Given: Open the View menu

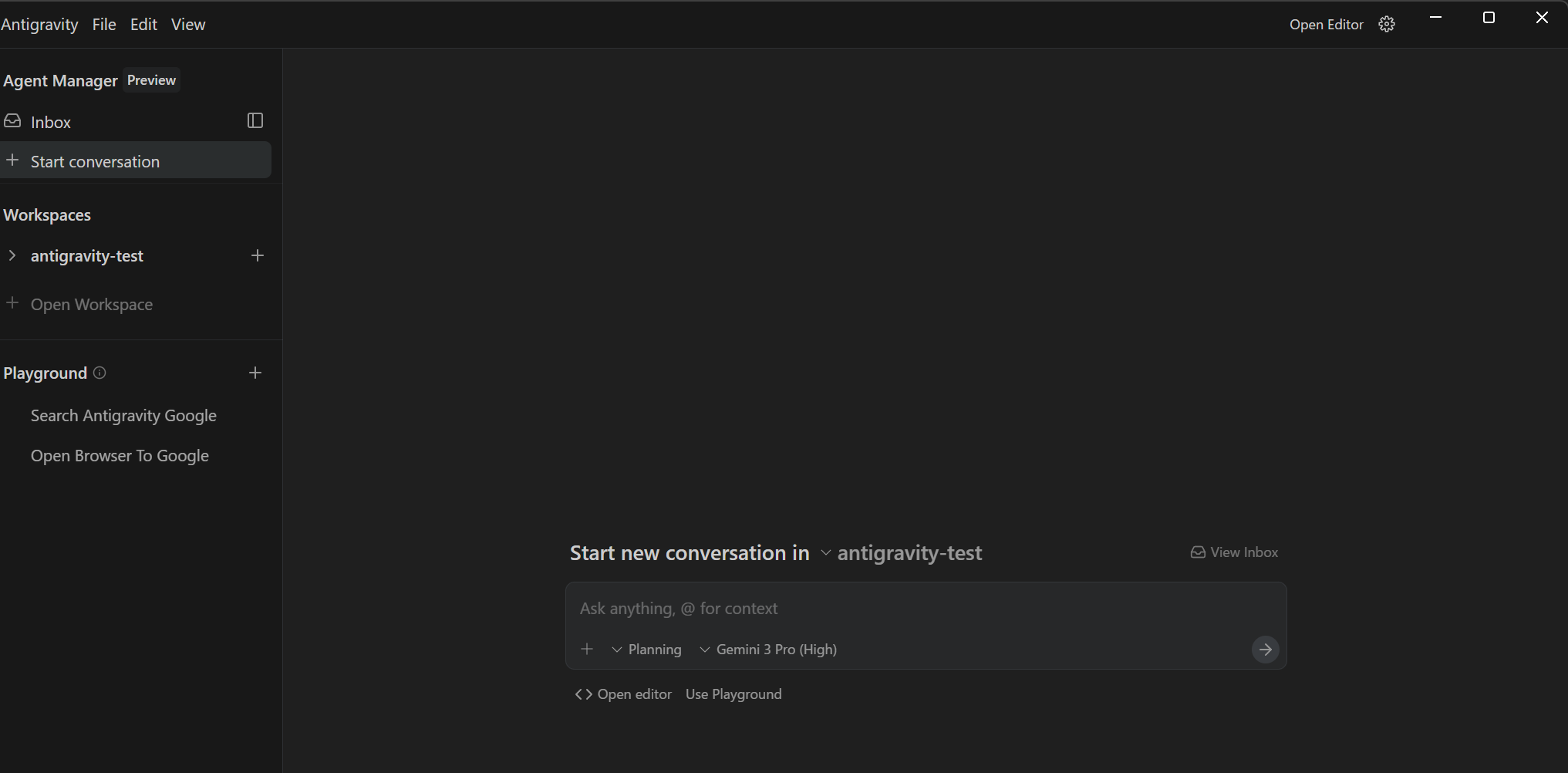Looking at the screenshot, I should [188, 25].
